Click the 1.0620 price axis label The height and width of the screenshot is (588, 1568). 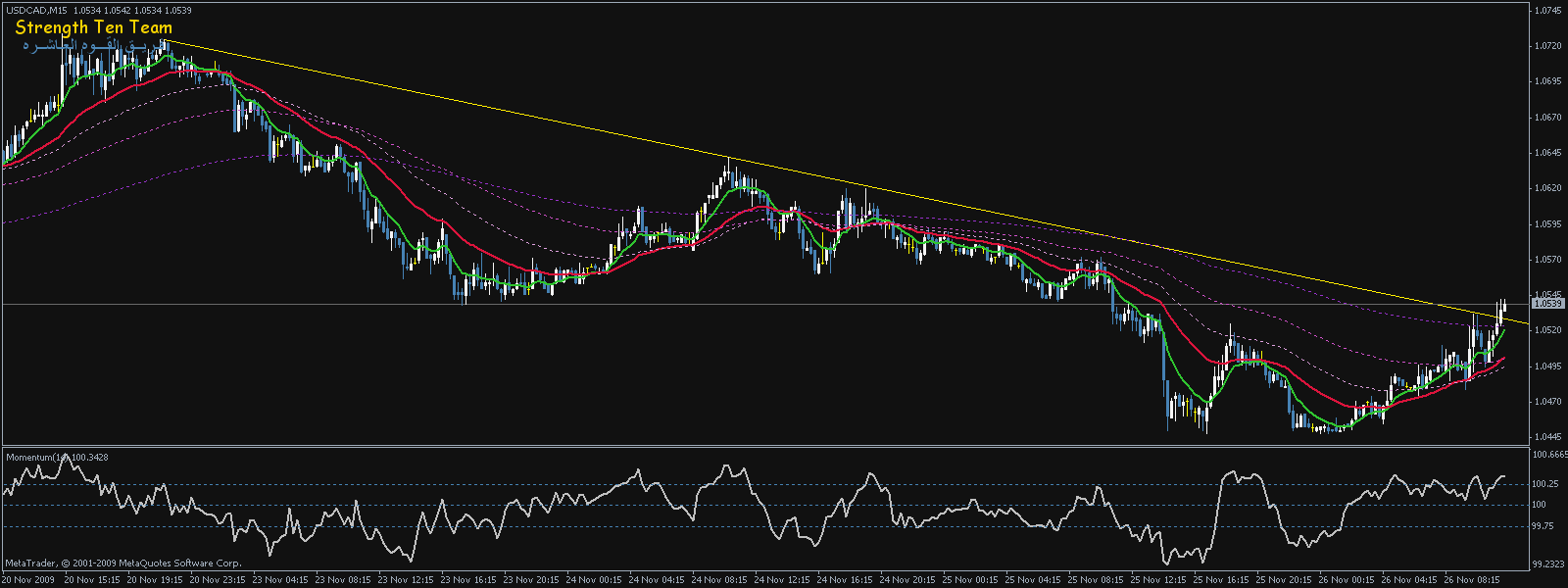(1547, 188)
